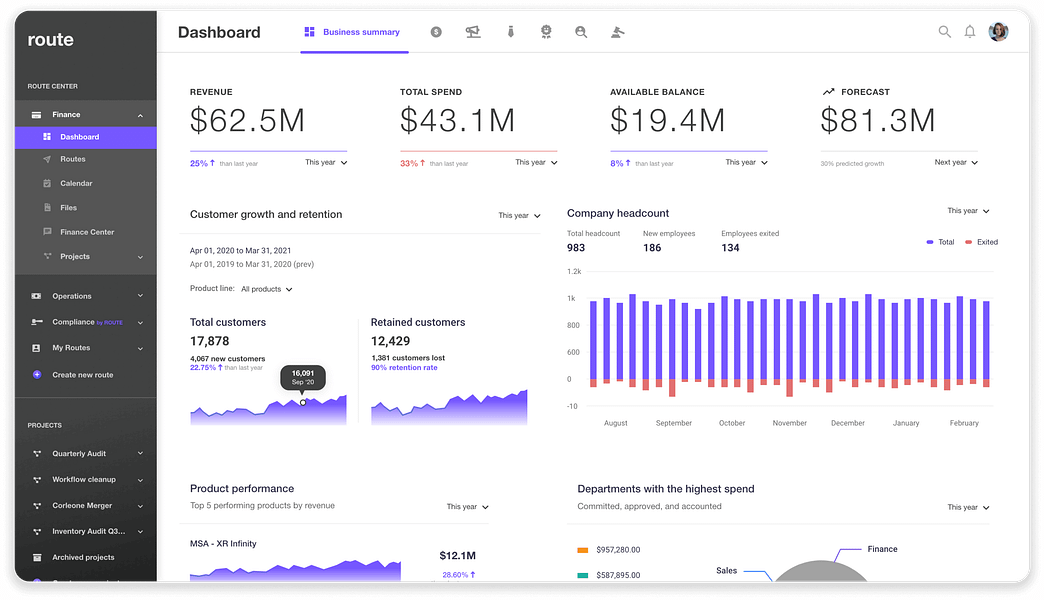The image size is (1044, 600).
Task: Open Calendar in the sidebar
Action: [x=76, y=183]
